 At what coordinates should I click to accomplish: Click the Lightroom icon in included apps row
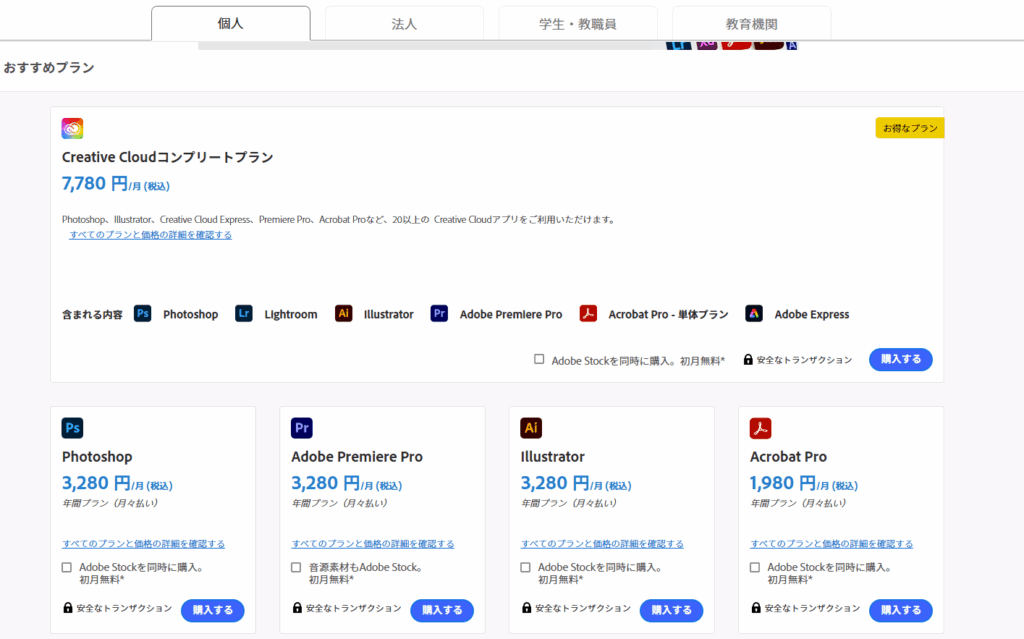click(x=244, y=314)
